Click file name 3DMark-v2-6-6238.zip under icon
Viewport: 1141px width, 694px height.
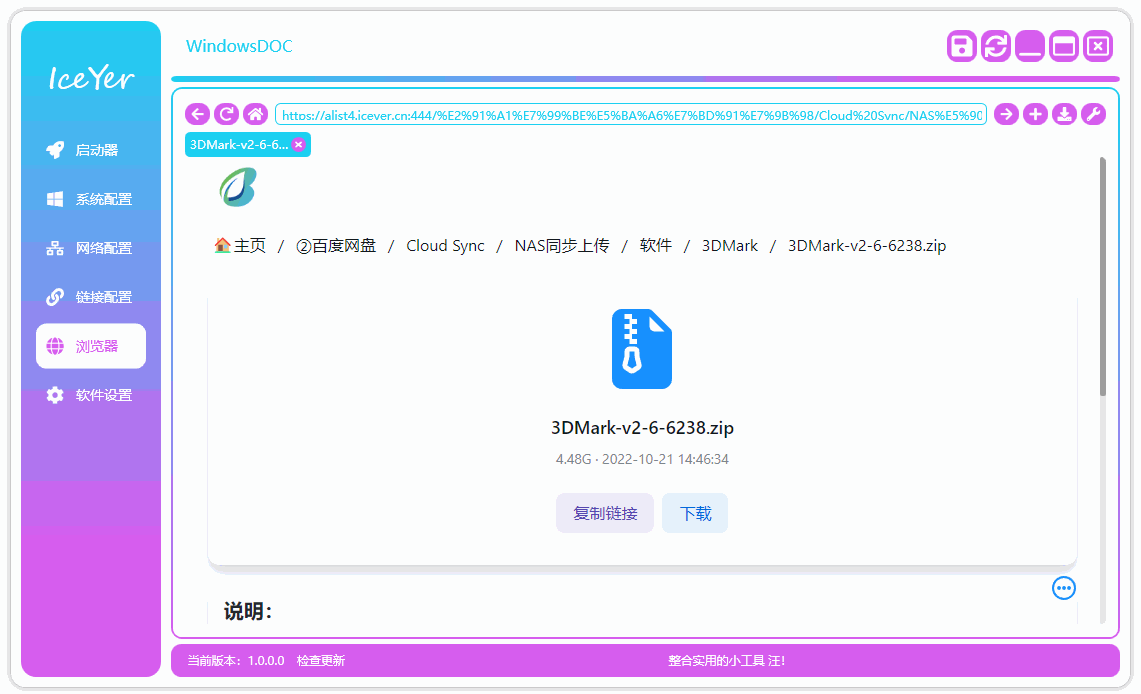(x=642, y=428)
